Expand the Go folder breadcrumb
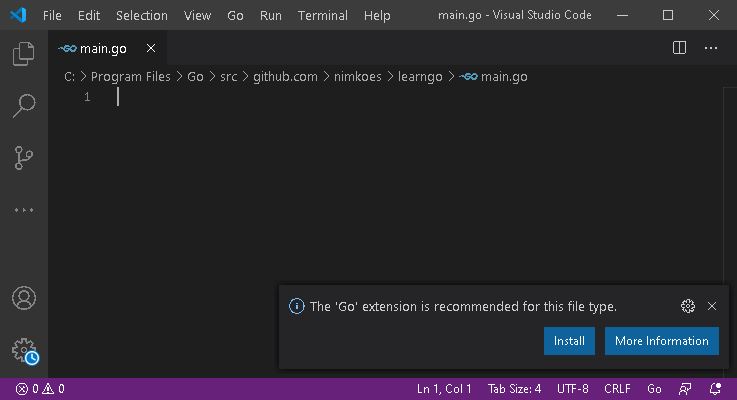This screenshot has width=737, height=400. pyautogui.click(x=195, y=77)
